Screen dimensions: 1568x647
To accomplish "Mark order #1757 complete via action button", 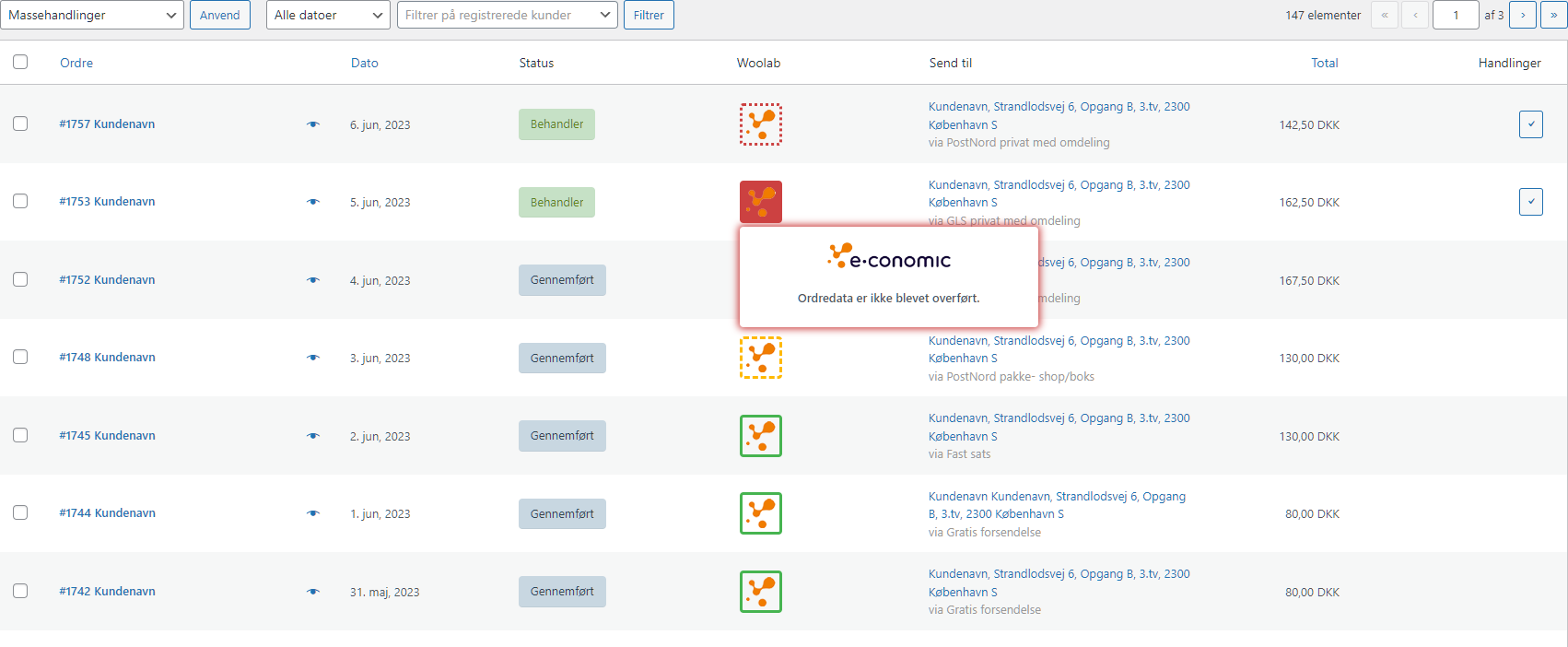I will click(x=1530, y=124).
